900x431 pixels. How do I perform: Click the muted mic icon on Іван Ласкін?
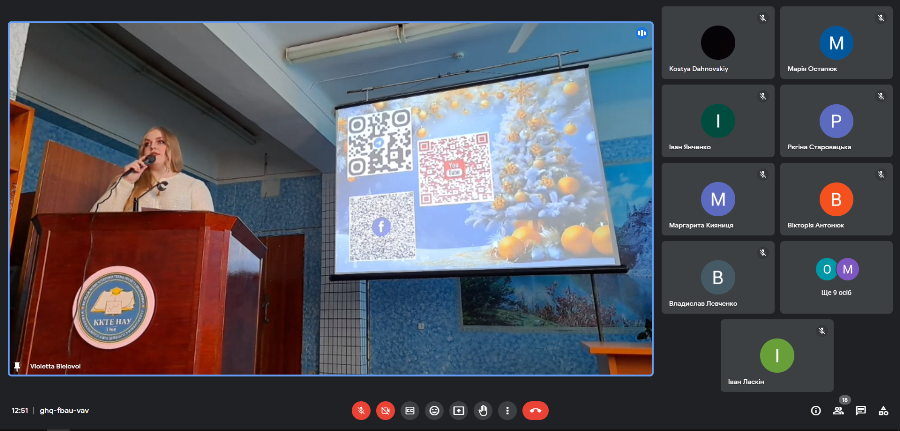click(x=821, y=331)
